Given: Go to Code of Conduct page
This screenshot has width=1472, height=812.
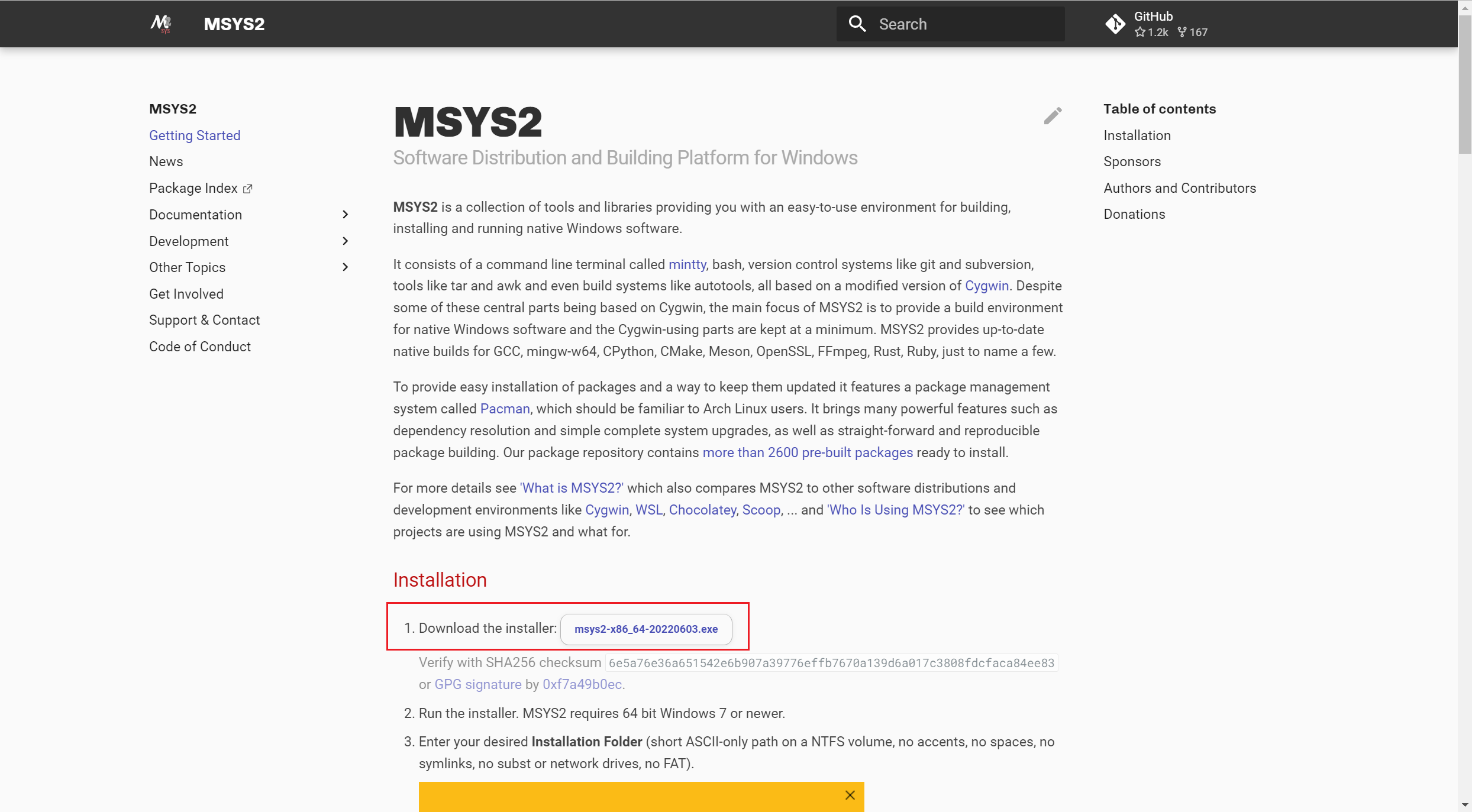Looking at the screenshot, I should 200,347.
